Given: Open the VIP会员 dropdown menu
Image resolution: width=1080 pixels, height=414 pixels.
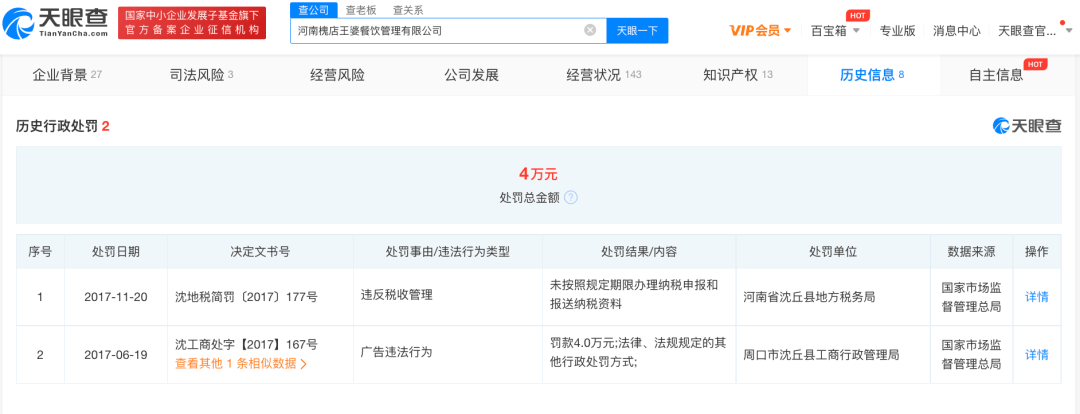Looking at the screenshot, I should (760, 30).
